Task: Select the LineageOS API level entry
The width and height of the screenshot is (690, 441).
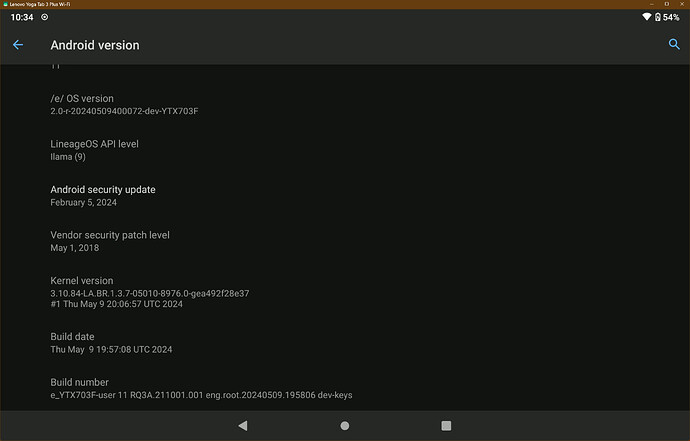Action: pos(345,150)
